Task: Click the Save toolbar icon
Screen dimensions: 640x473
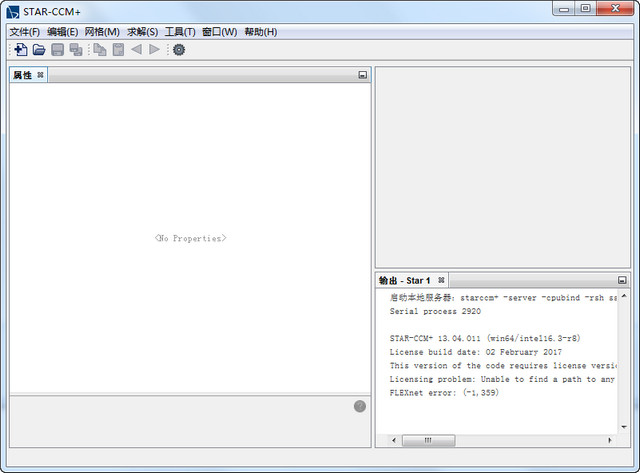Action: click(x=58, y=50)
